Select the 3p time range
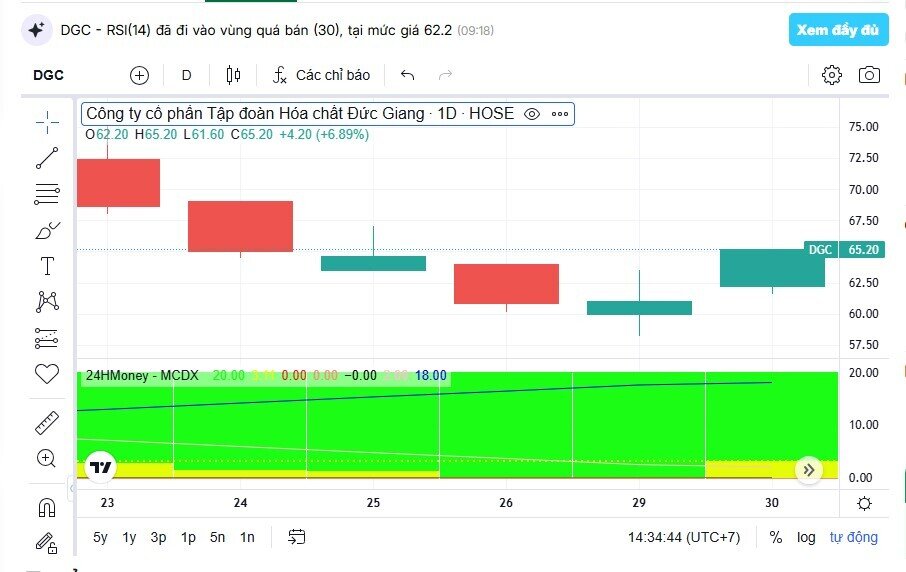Viewport: 906px width, 572px height. (158, 537)
